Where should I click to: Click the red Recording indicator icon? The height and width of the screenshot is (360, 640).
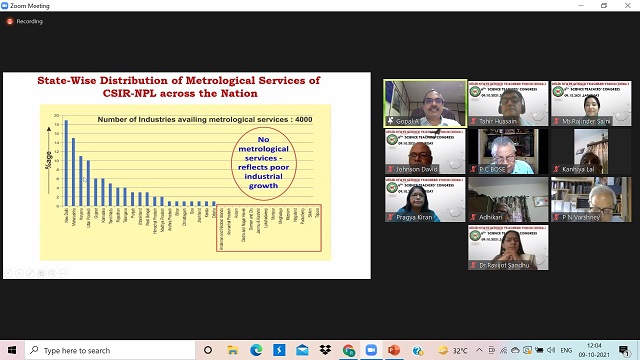(10, 21)
